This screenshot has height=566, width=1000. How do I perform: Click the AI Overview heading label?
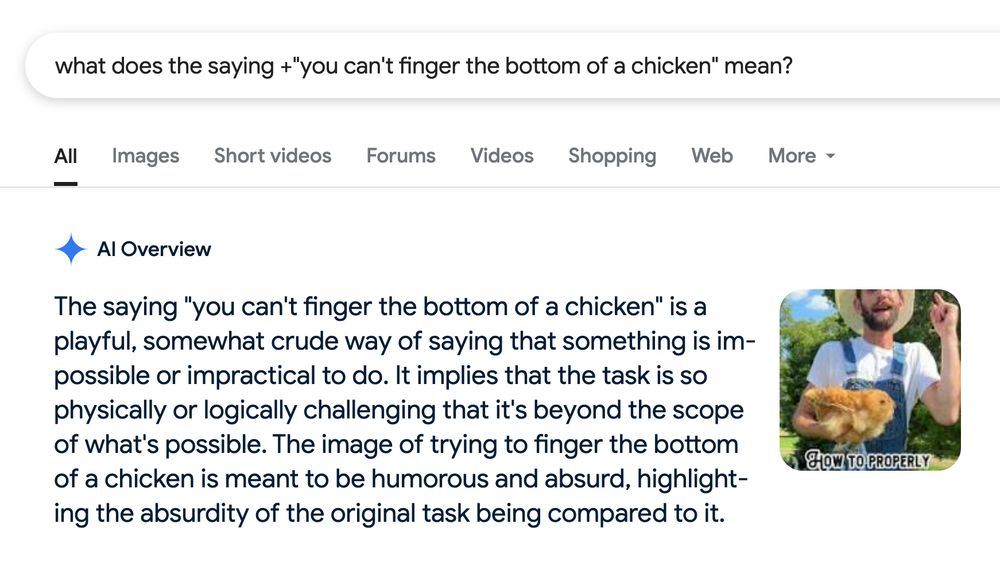[x=154, y=249]
